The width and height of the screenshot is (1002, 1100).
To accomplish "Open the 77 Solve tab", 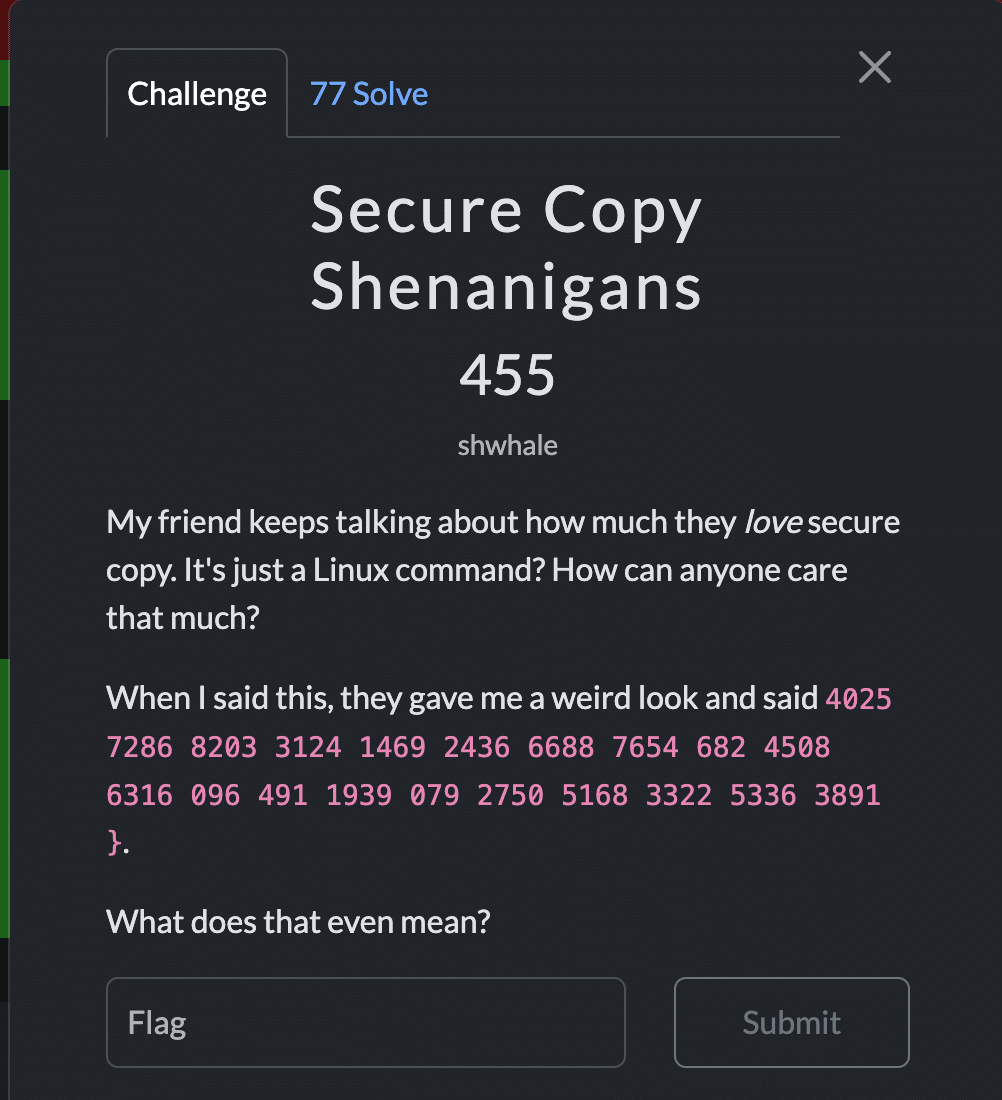I will [x=368, y=94].
